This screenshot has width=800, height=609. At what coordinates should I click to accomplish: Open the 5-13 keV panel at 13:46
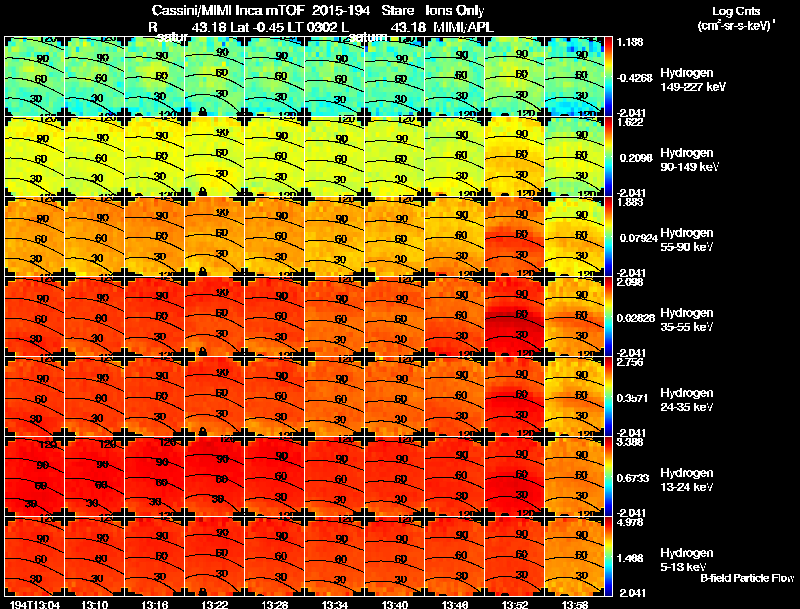[x=455, y=557]
